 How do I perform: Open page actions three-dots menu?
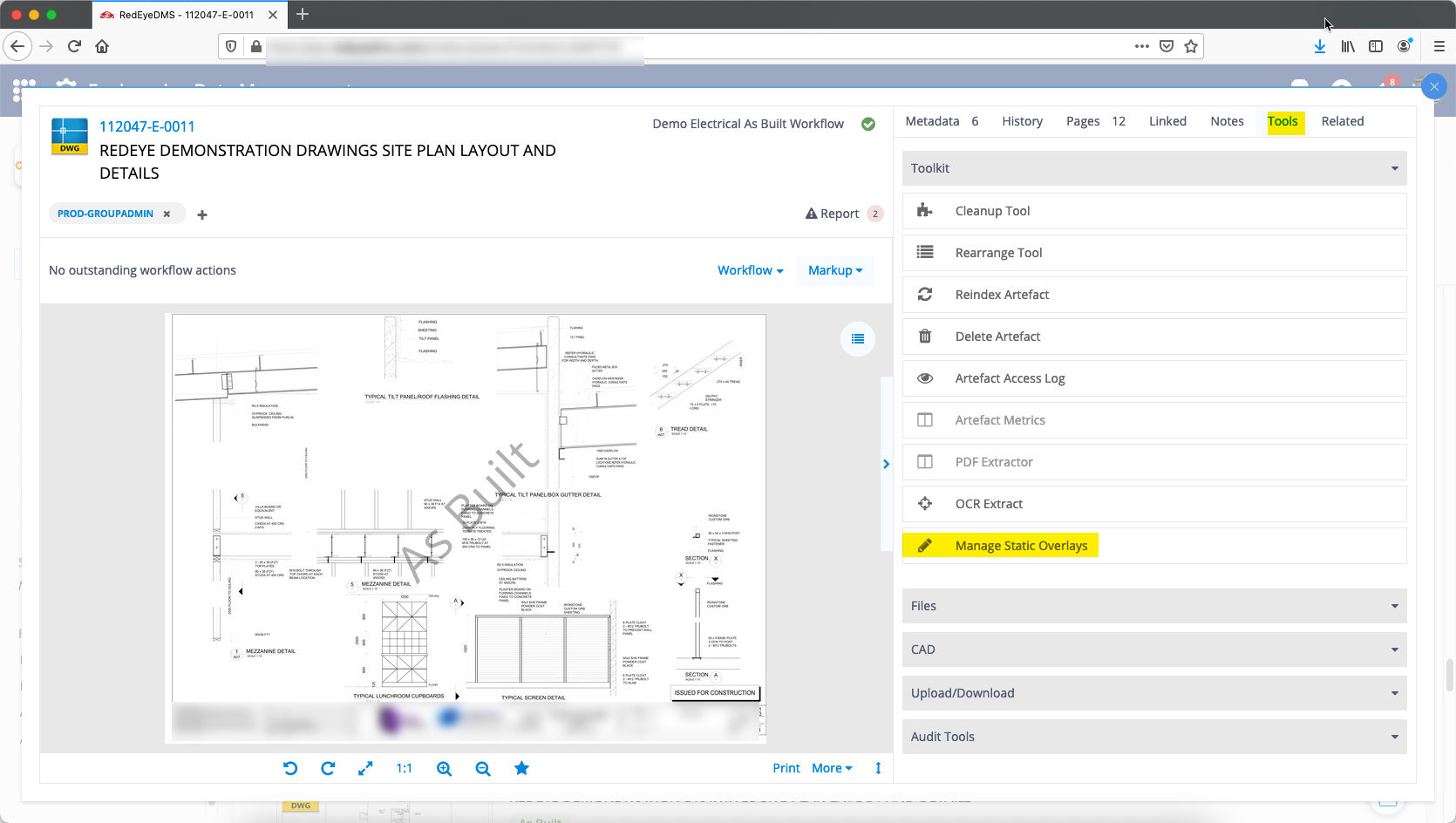(1142, 46)
